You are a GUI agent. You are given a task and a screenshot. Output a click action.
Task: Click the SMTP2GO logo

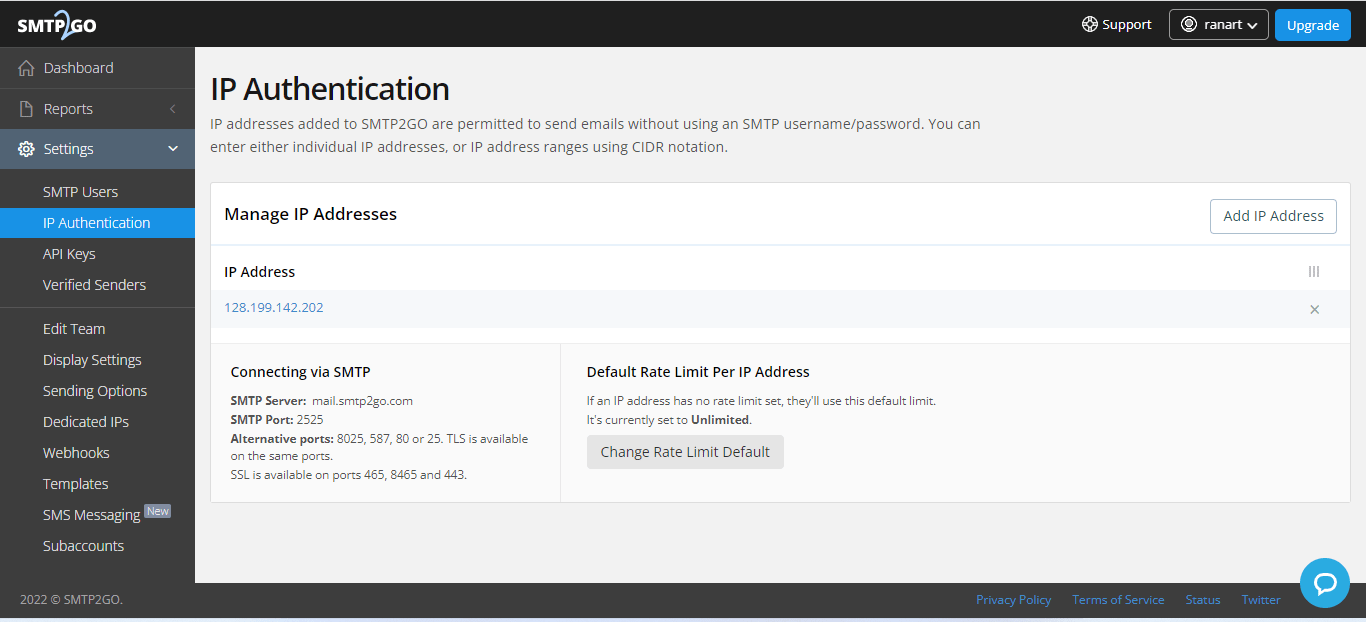[57, 24]
